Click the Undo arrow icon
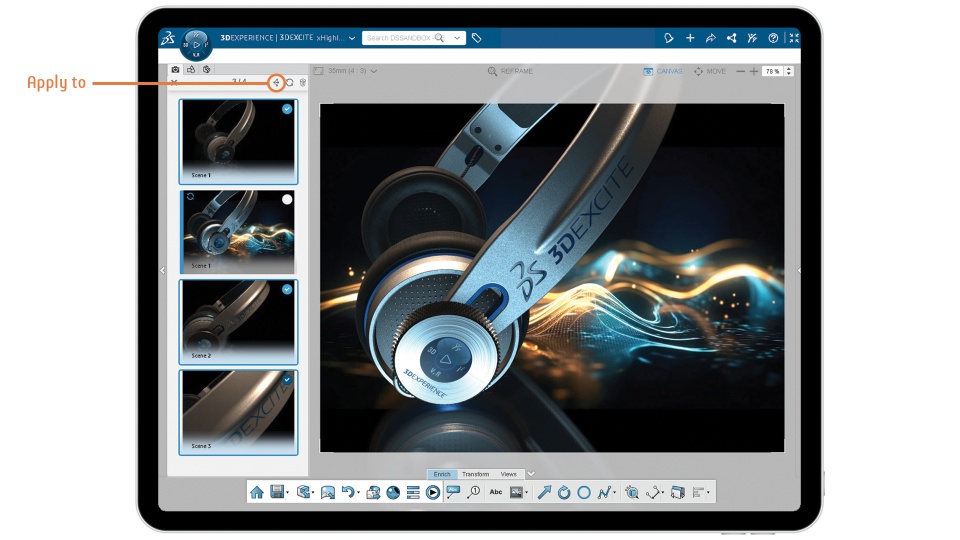 pyautogui.click(x=347, y=492)
